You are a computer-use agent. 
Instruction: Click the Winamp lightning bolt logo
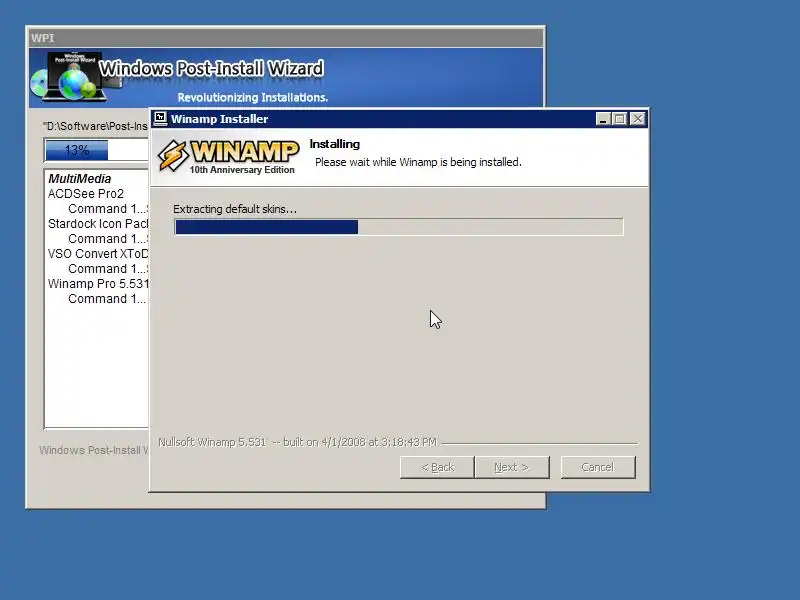click(x=172, y=156)
